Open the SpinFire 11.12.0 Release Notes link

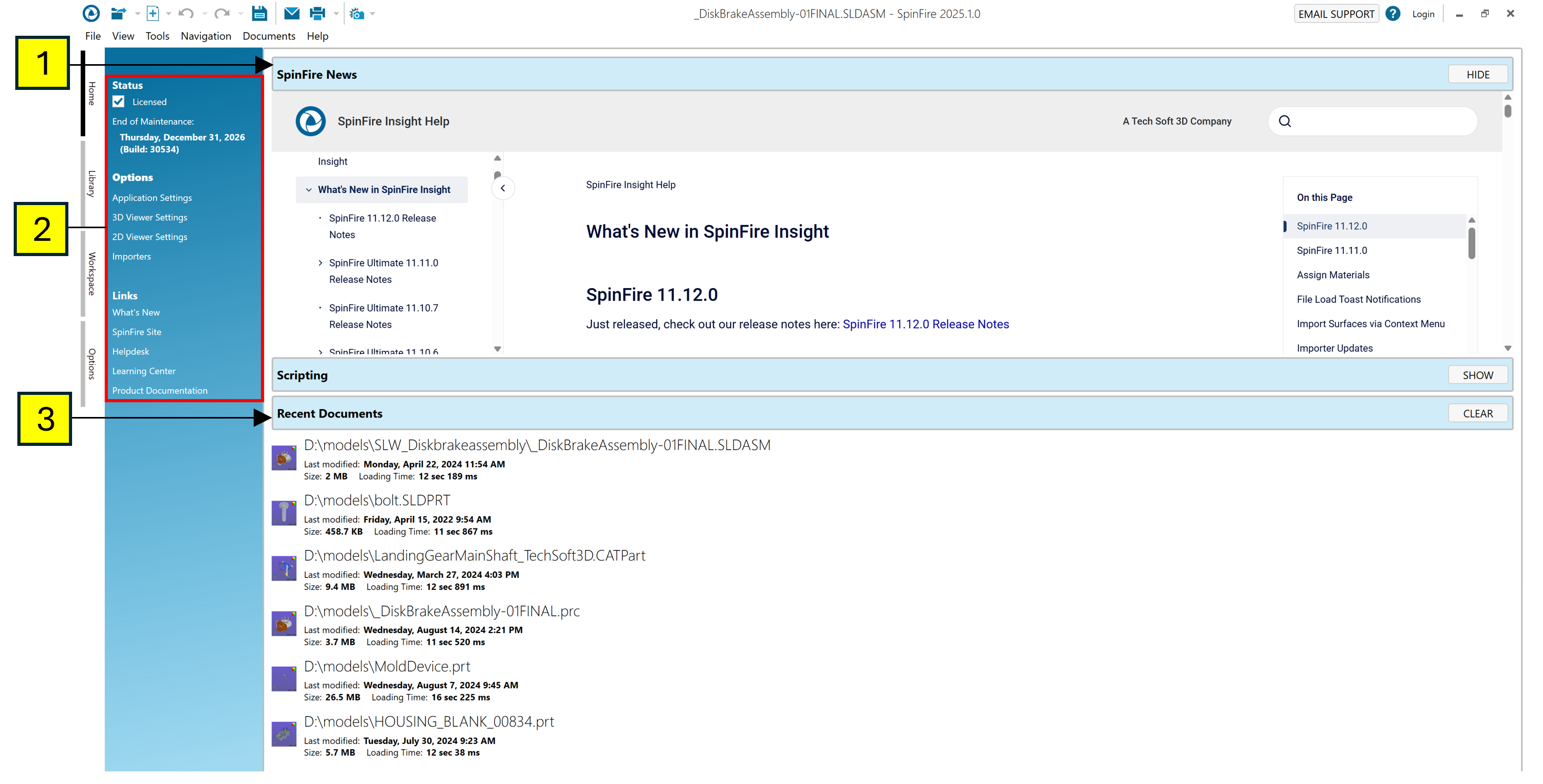point(925,324)
